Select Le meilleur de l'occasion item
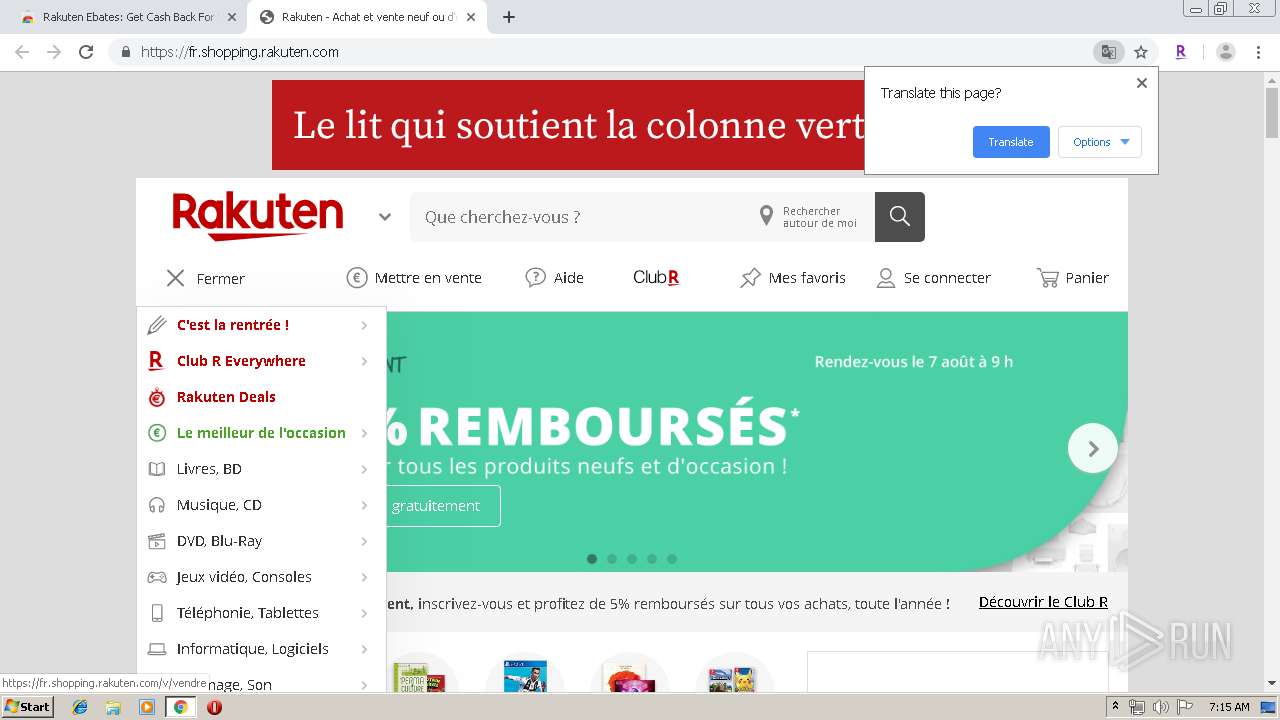Image resolution: width=1280 pixels, height=720 pixels. pyautogui.click(x=261, y=433)
